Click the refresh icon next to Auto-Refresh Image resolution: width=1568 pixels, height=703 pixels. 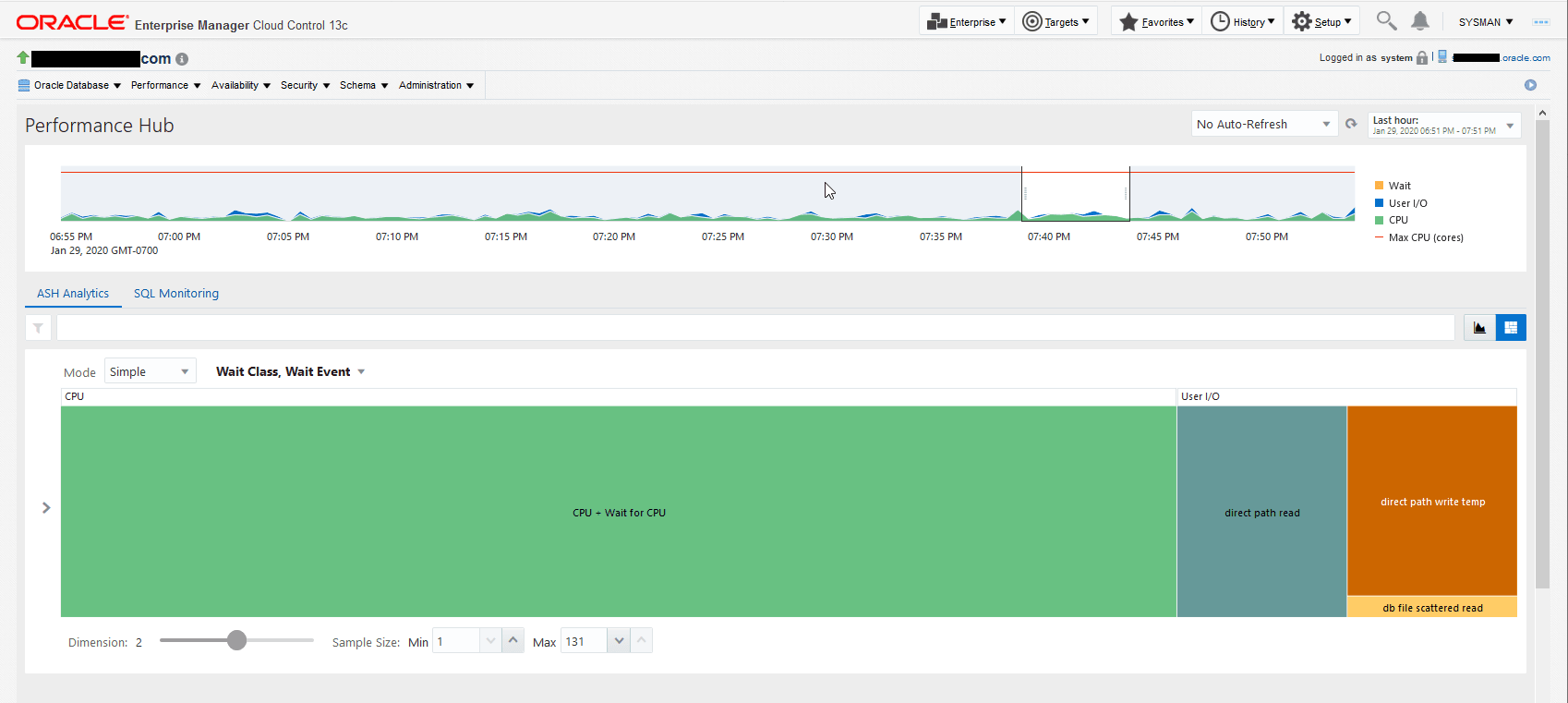[1351, 124]
